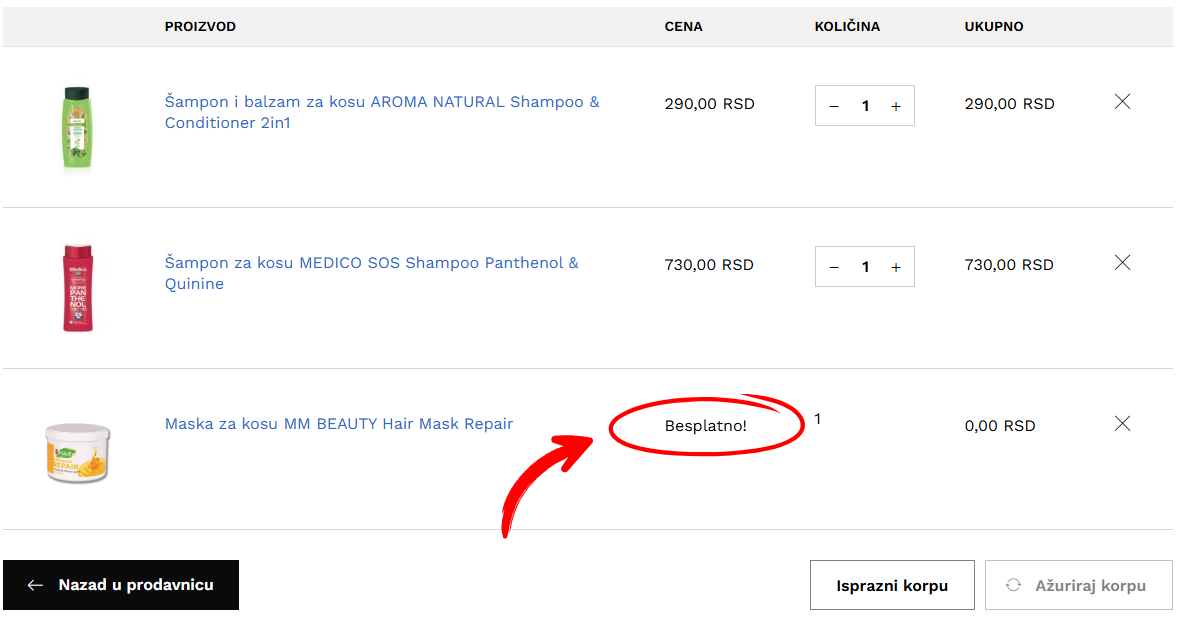The height and width of the screenshot is (627, 1182).
Task: Click the MEDICO SOS quantity field
Action: tap(865, 267)
